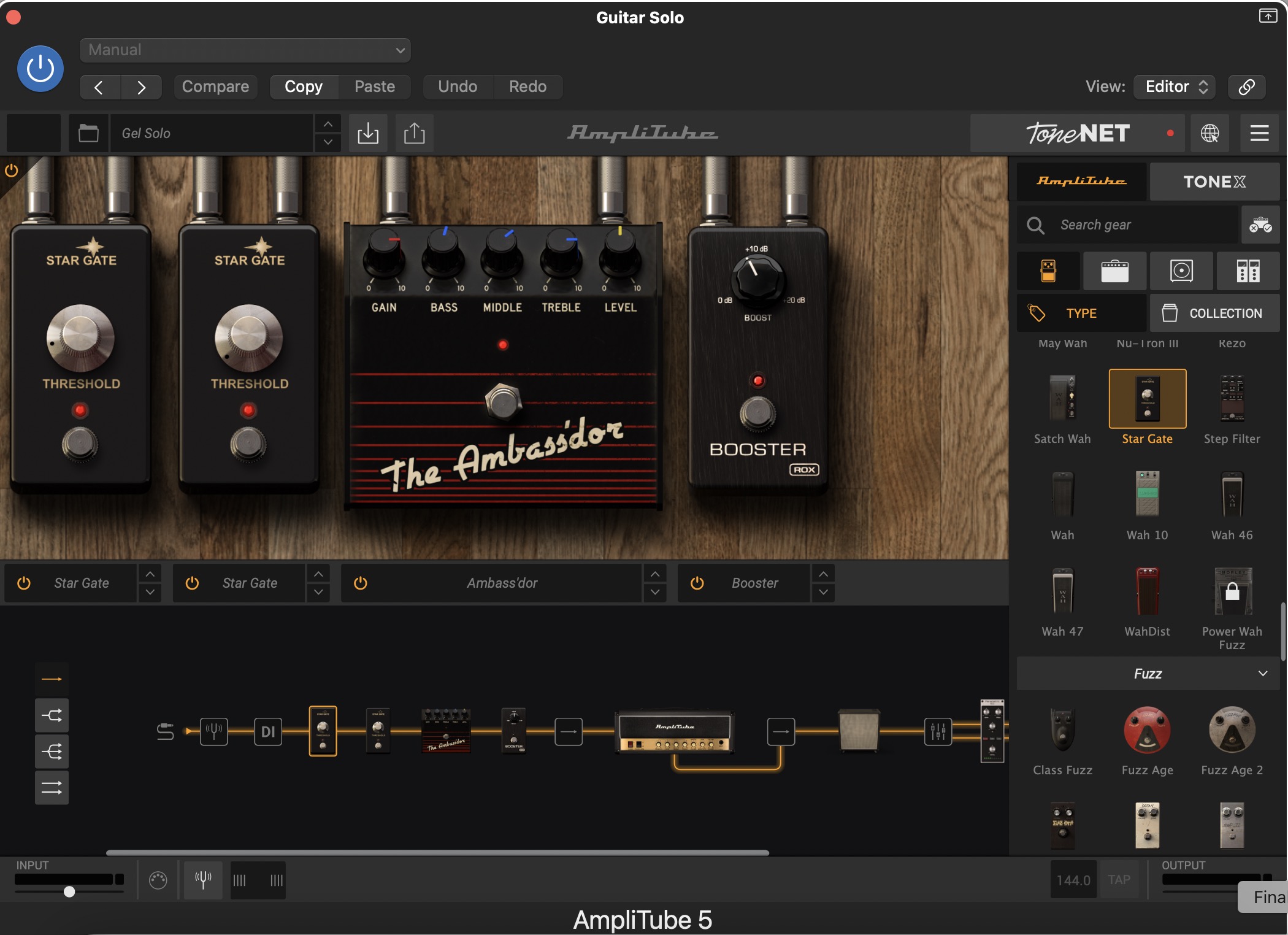Click the Gel Solo preset name field
The image size is (1288, 935).
coord(212,133)
